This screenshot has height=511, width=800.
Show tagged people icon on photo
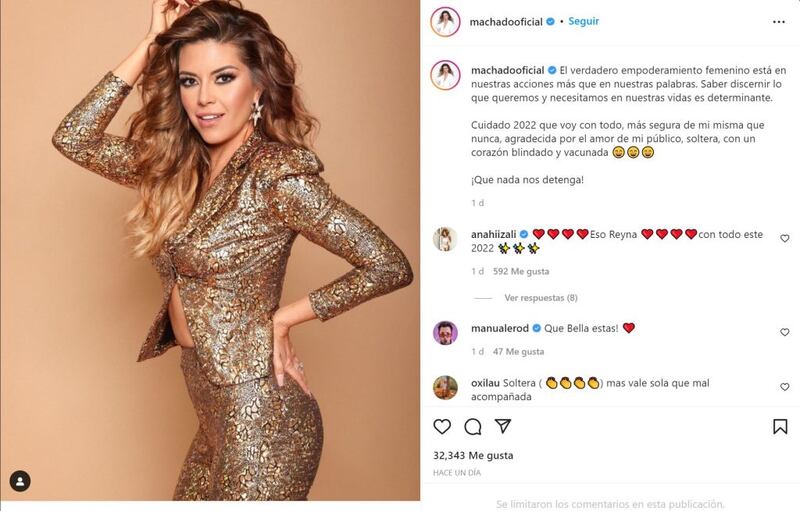tap(20, 481)
